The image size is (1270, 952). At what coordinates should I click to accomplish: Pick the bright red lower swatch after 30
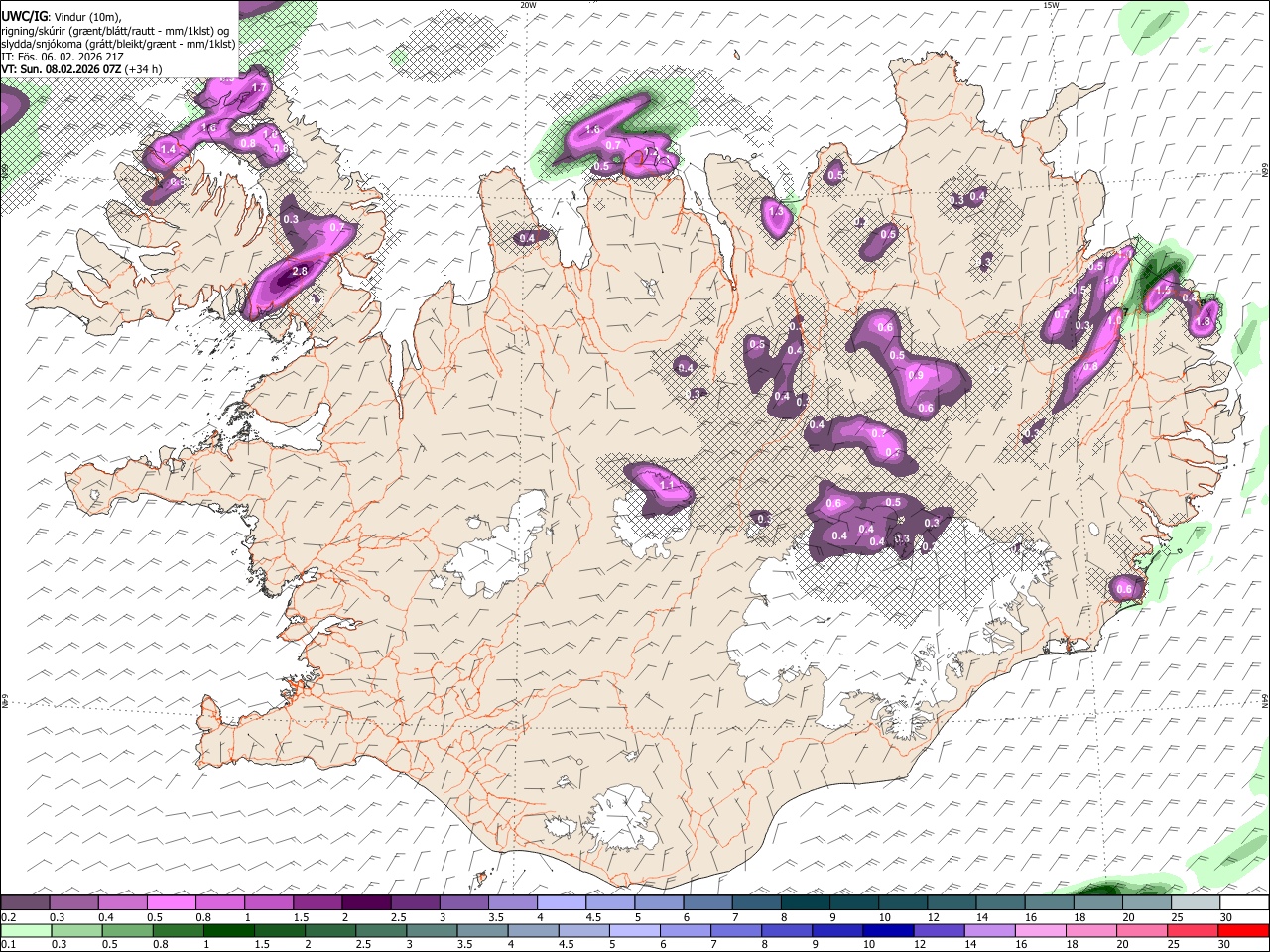click(x=1243, y=931)
